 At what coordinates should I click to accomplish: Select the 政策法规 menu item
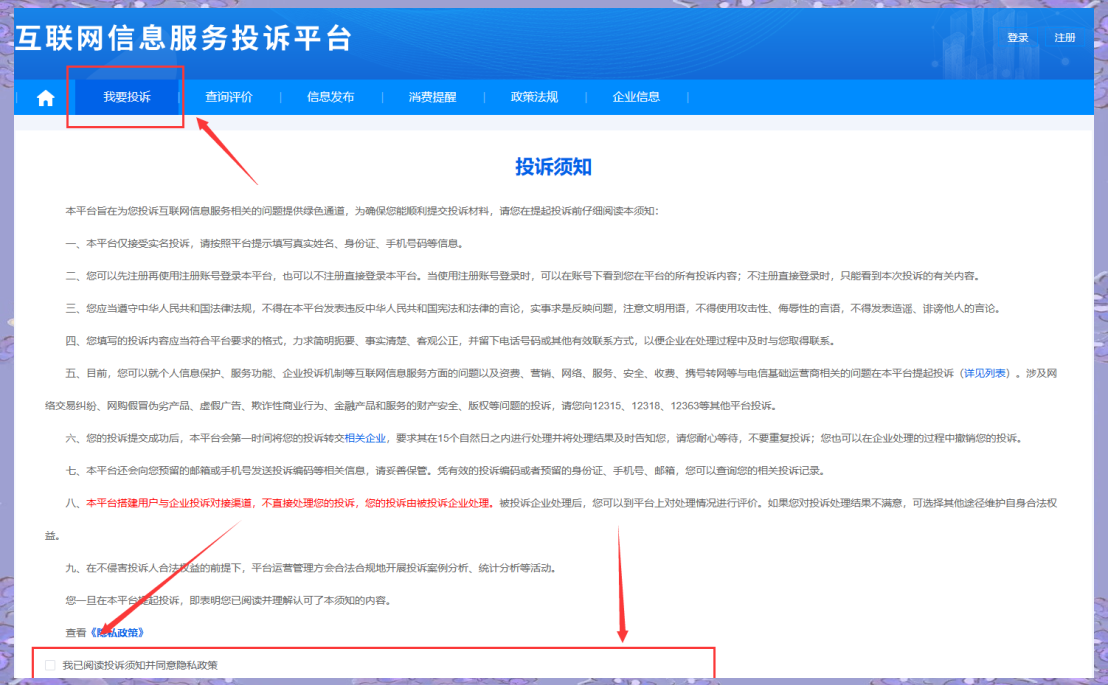pos(534,97)
